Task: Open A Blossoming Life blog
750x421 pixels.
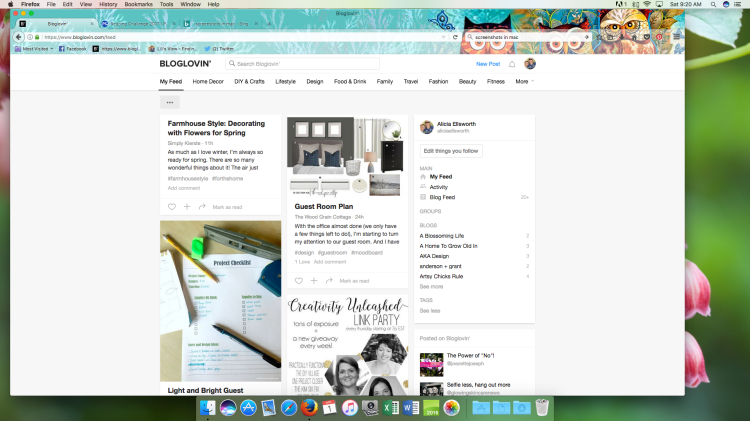Action: point(441,236)
